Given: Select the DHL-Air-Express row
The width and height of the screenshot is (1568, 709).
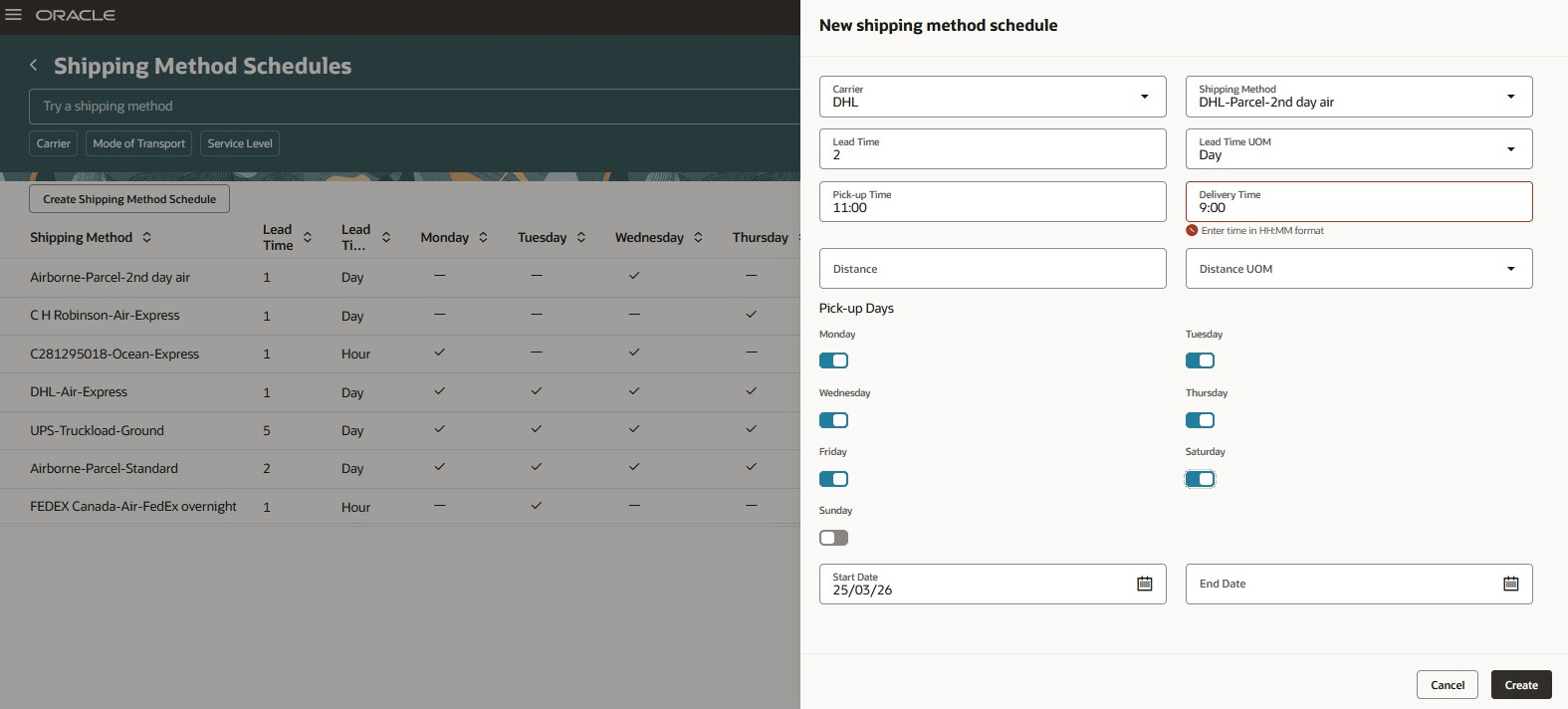Looking at the screenshot, I should pos(400,392).
